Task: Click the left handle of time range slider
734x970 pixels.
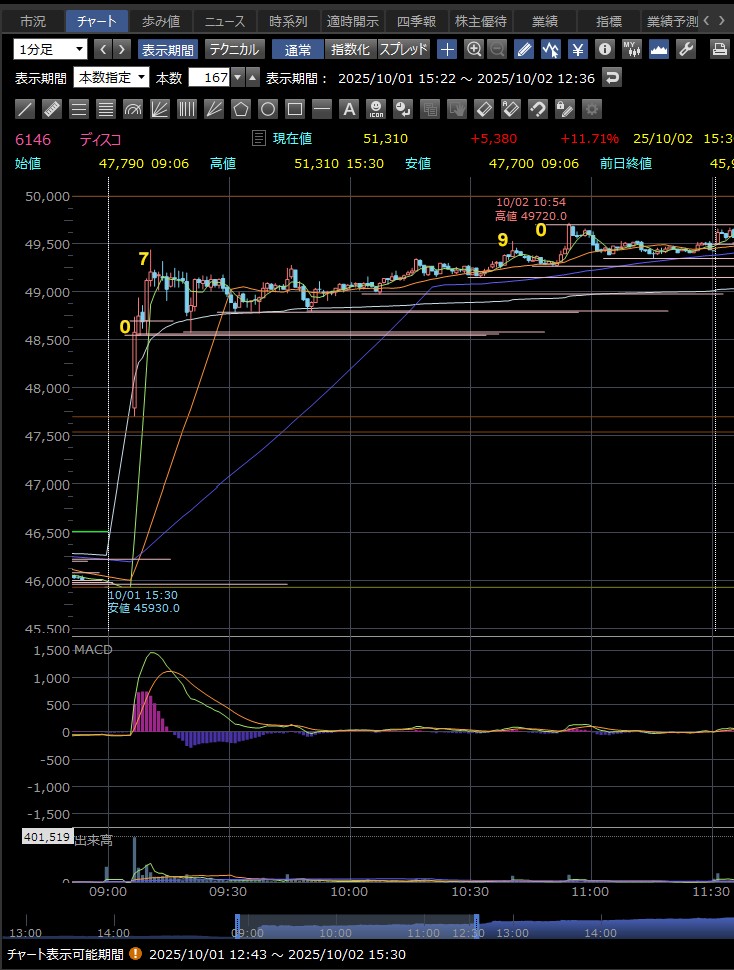Action: coord(238,924)
